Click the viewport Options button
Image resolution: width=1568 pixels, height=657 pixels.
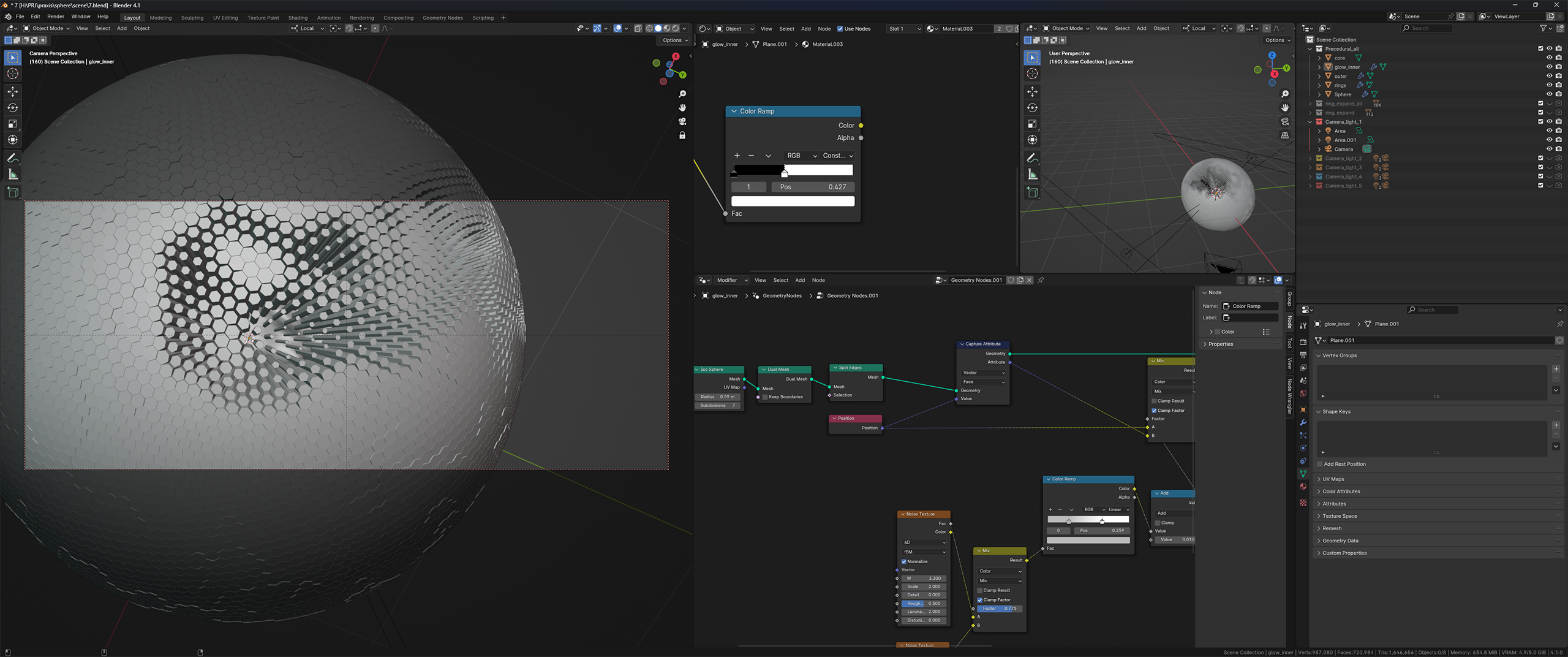click(x=673, y=40)
